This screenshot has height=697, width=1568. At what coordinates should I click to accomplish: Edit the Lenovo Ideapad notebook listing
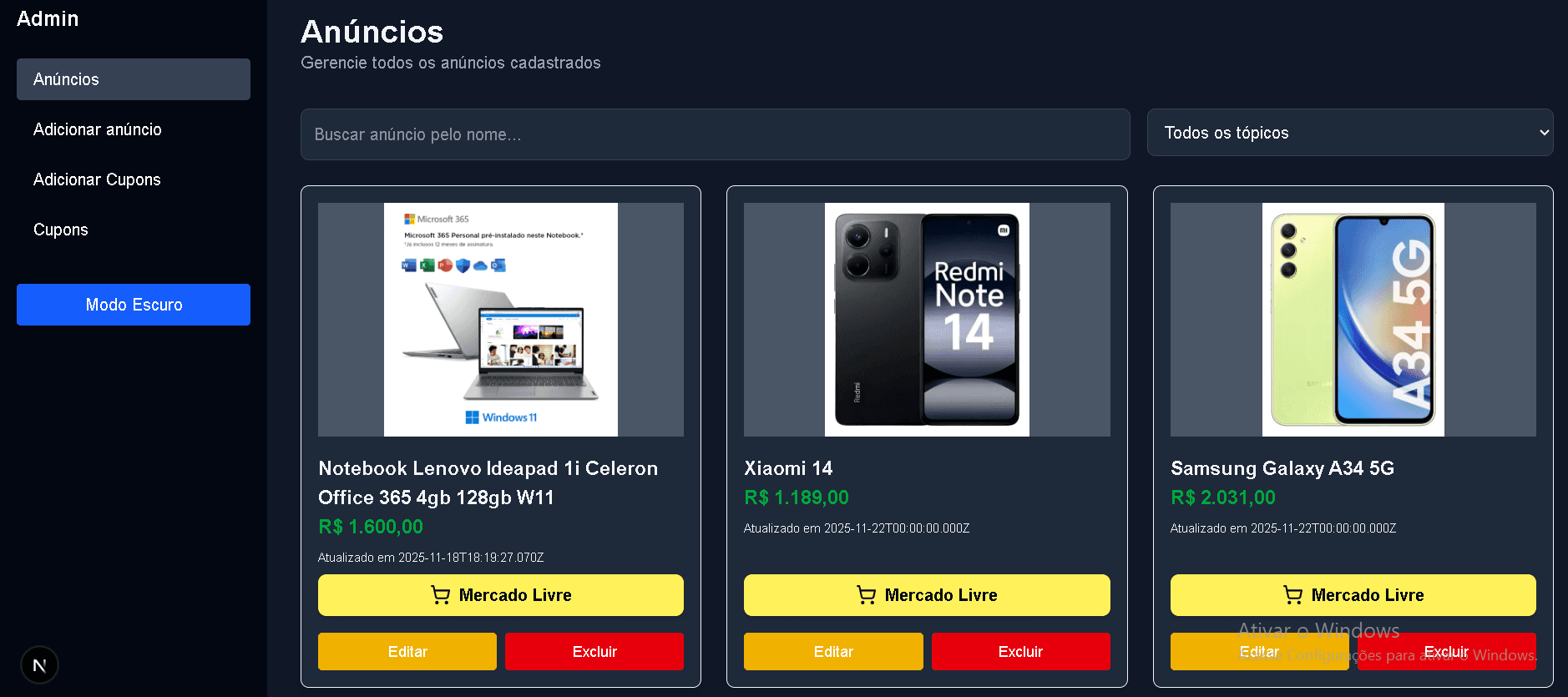[407, 651]
